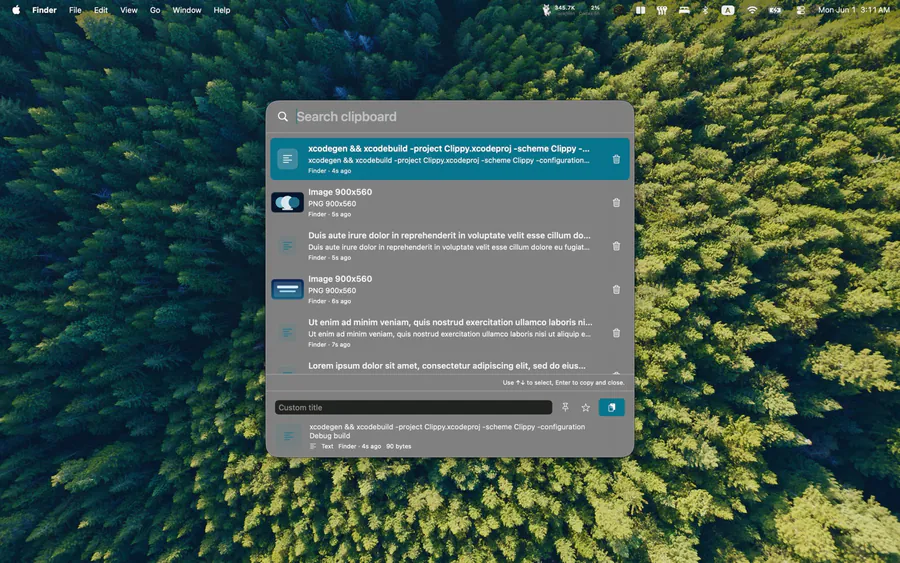Image resolution: width=900 pixels, height=563 pixels.
Task: Click the text icon of the Ut enim entry
Action: pos(288,333)
